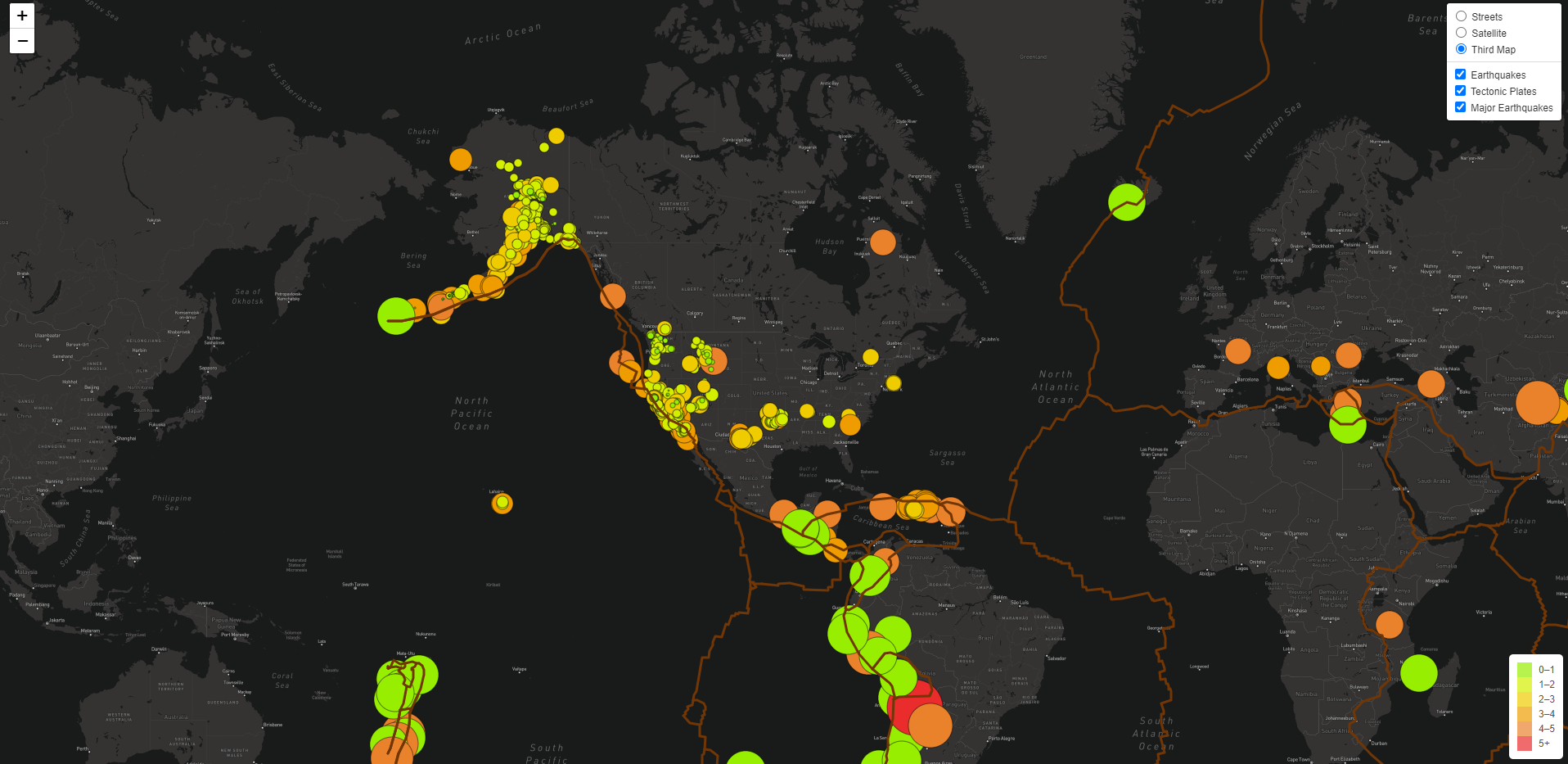Click the 0–1 magnitude legend swatch

tap(1524, 669)
